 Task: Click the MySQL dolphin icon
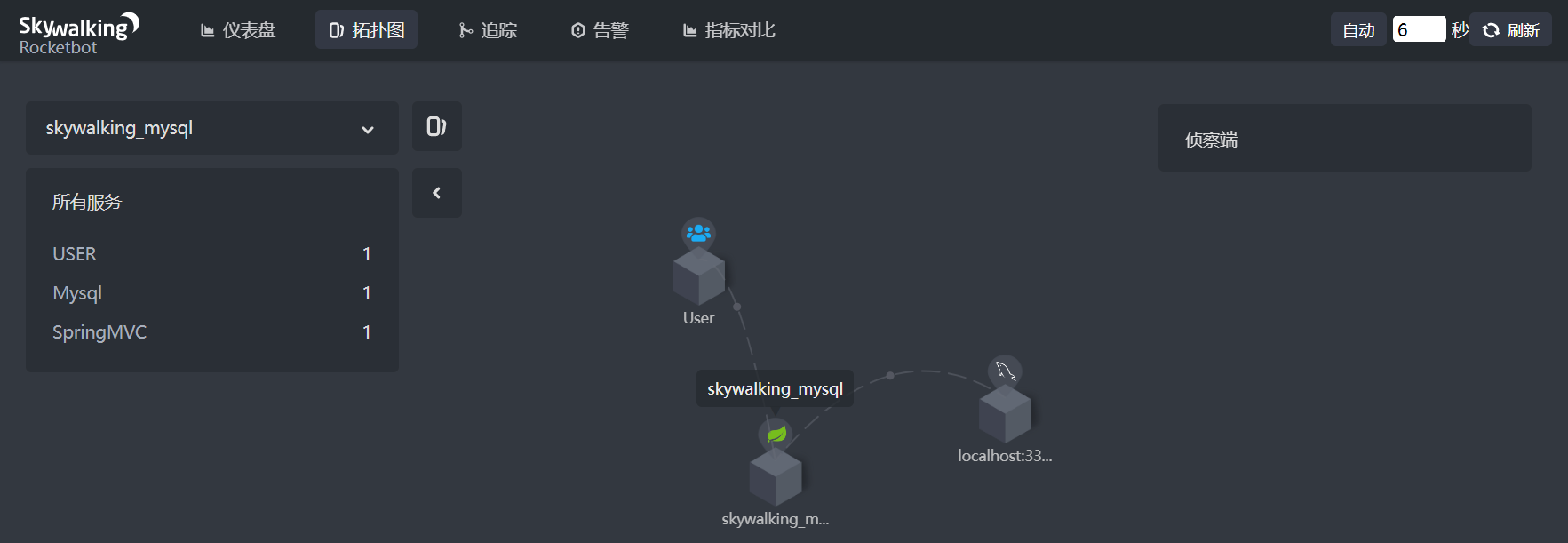[x=1005, y=371]
